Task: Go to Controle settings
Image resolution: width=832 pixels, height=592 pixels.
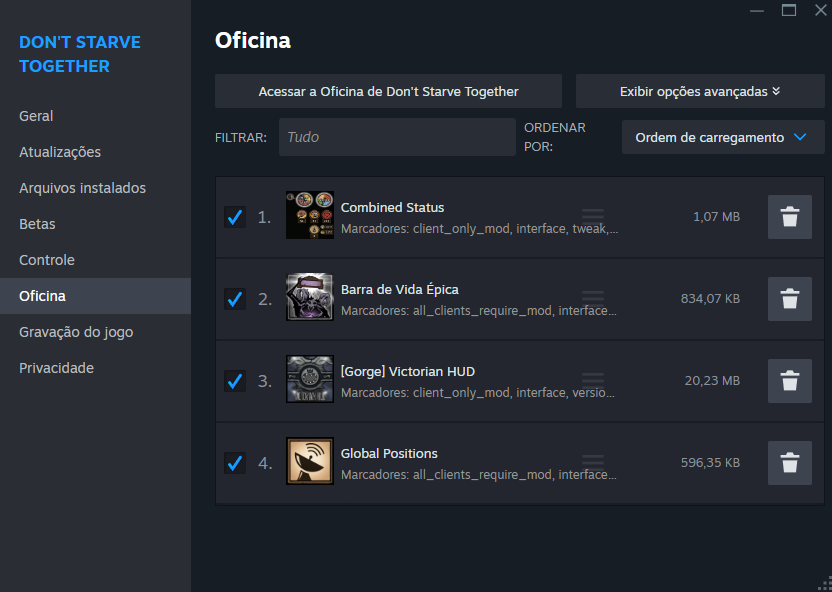Action: pyautogui.click(x=47, y=260)
